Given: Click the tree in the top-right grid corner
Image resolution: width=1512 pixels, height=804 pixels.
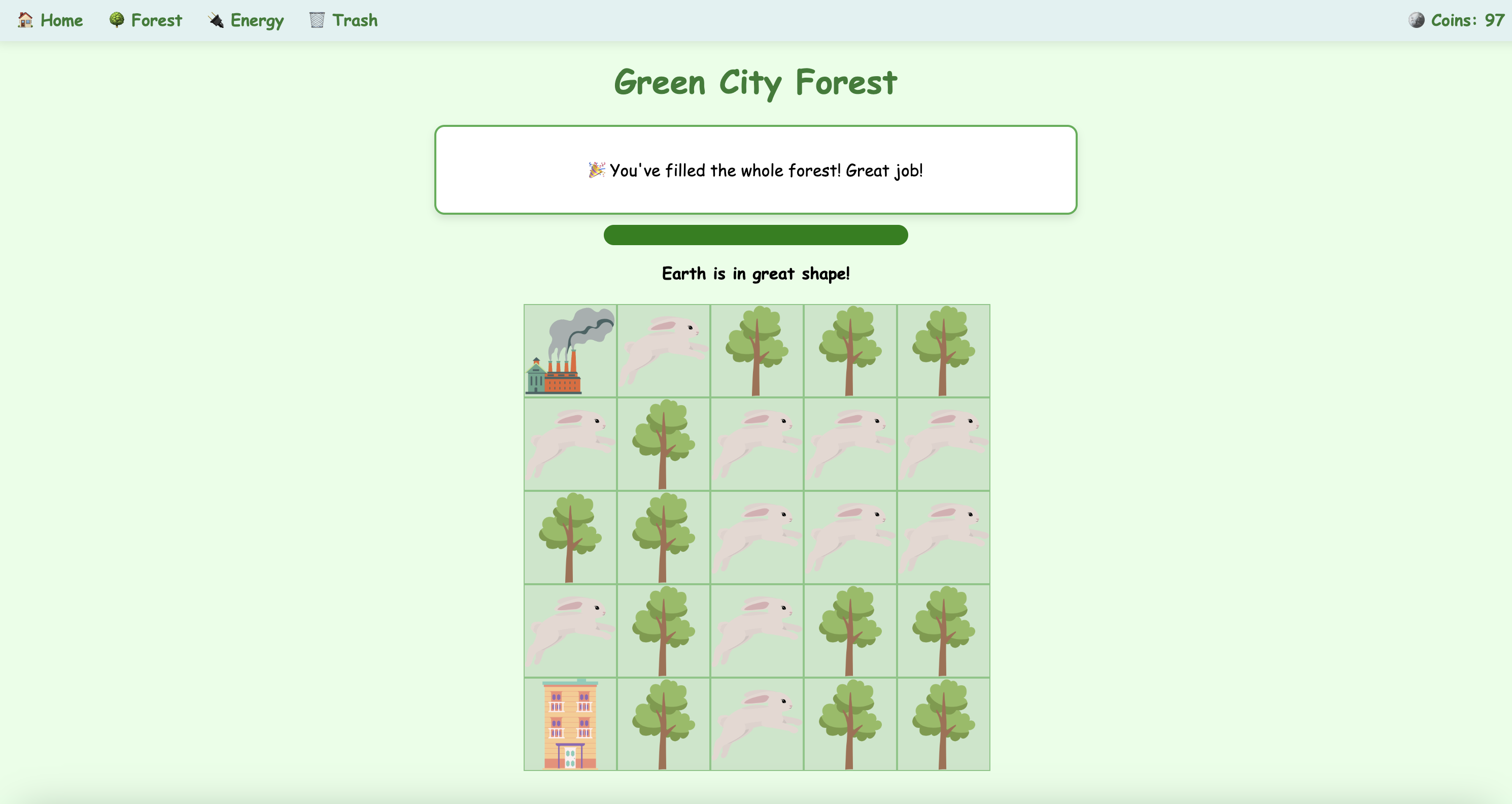Looking at the screenshot, I should pos(943,351).
